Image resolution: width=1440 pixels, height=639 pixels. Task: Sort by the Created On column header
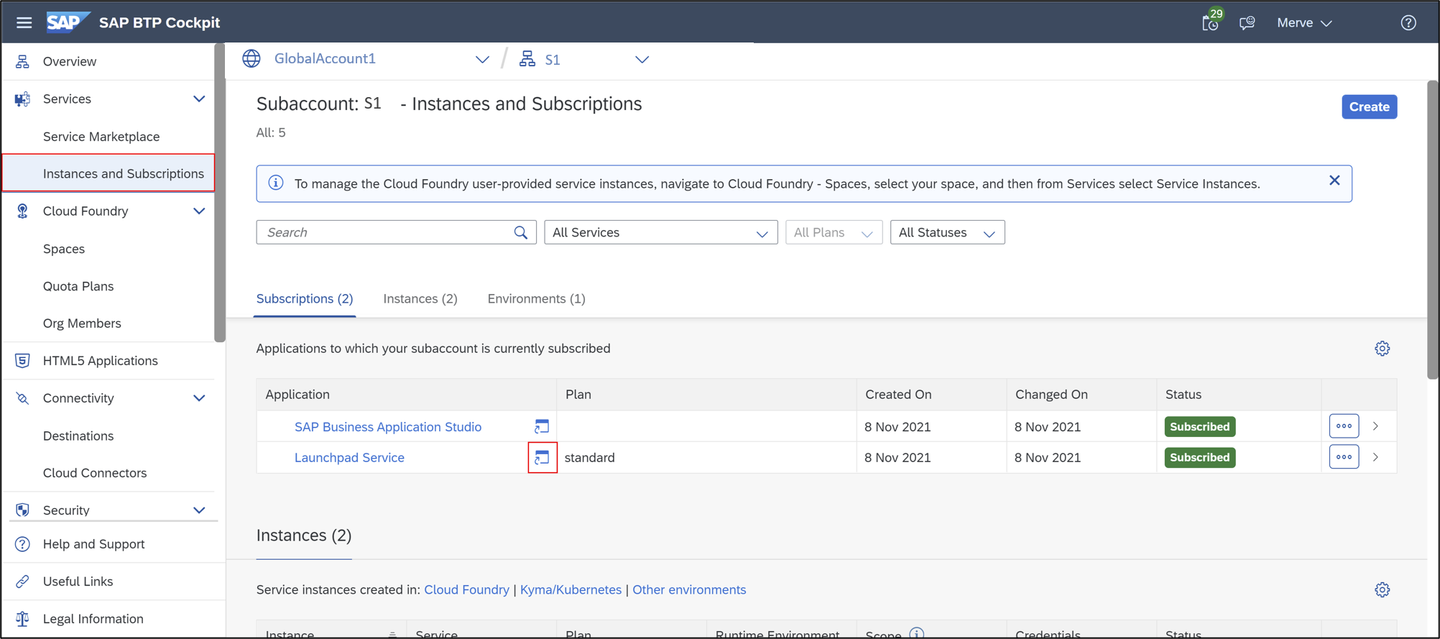(932, 395)
